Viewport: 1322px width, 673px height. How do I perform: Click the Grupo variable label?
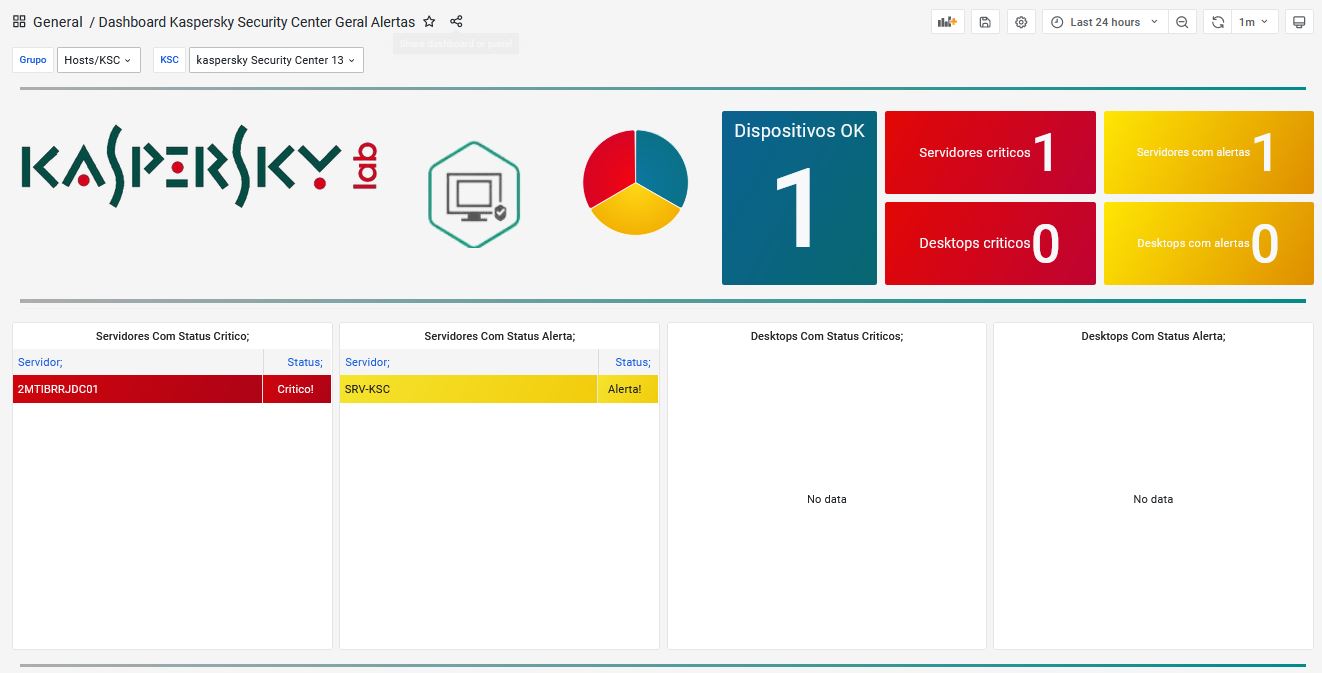coord(33,60)
